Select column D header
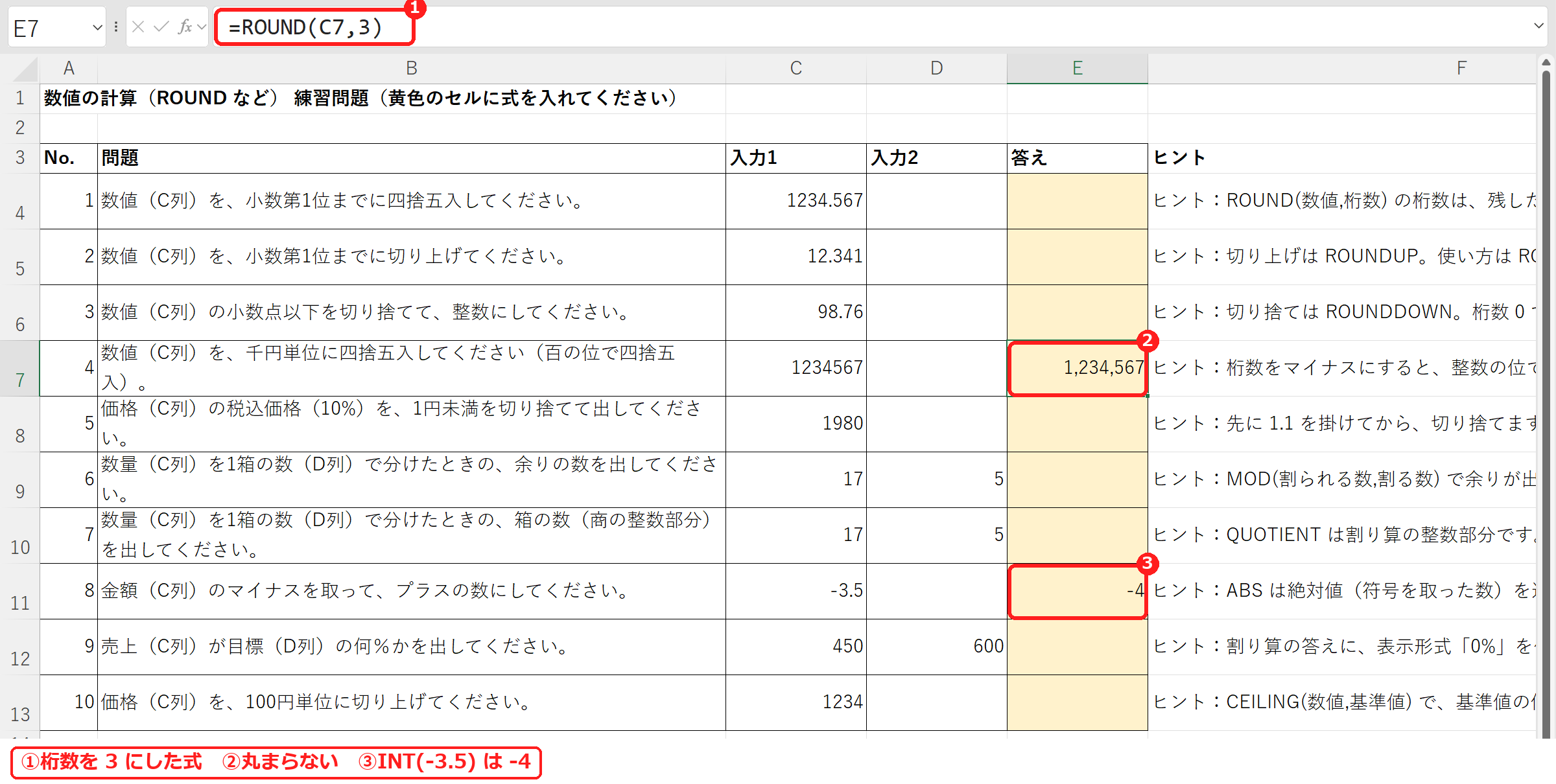1556x784 pixels. (x=937, y=68)
